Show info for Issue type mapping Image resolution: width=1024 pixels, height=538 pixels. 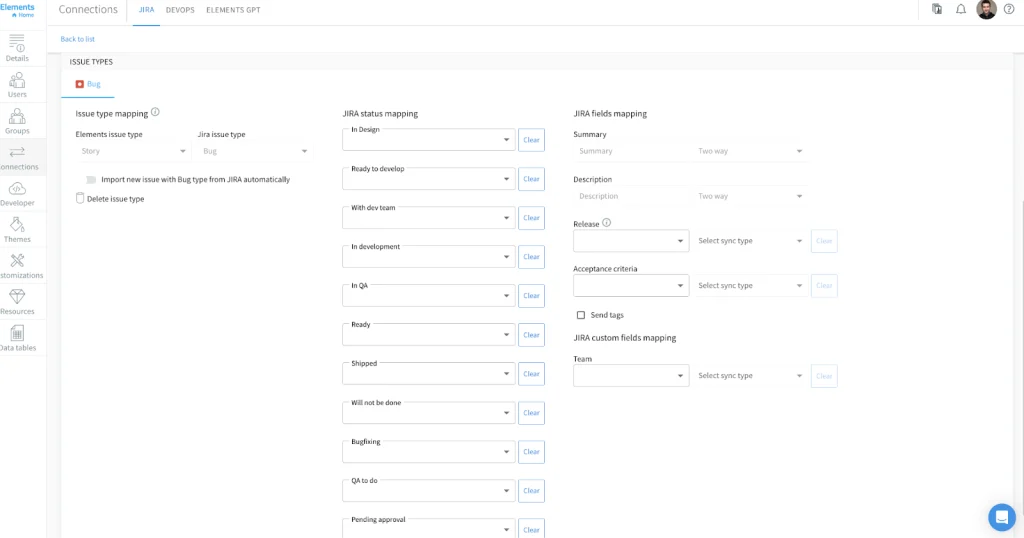(x=155, y=112)
